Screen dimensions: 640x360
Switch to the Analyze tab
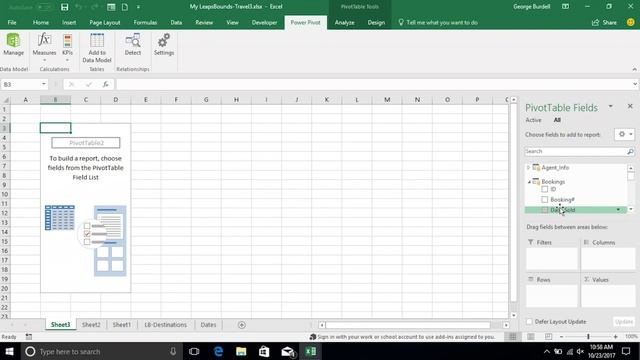344,22
